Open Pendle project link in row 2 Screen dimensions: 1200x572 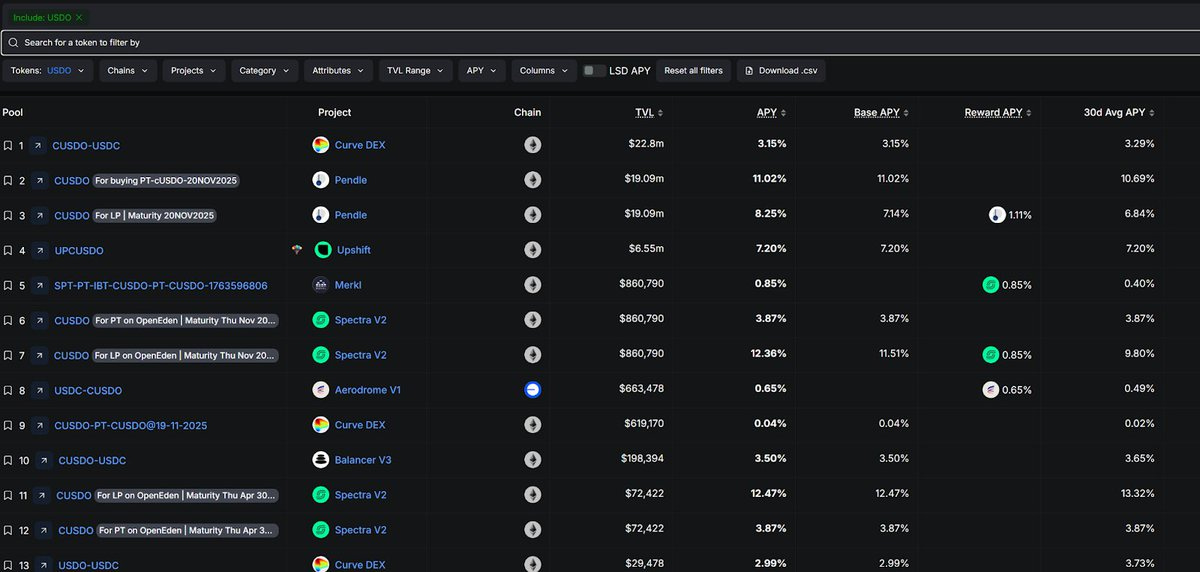[x=351, y=180]
